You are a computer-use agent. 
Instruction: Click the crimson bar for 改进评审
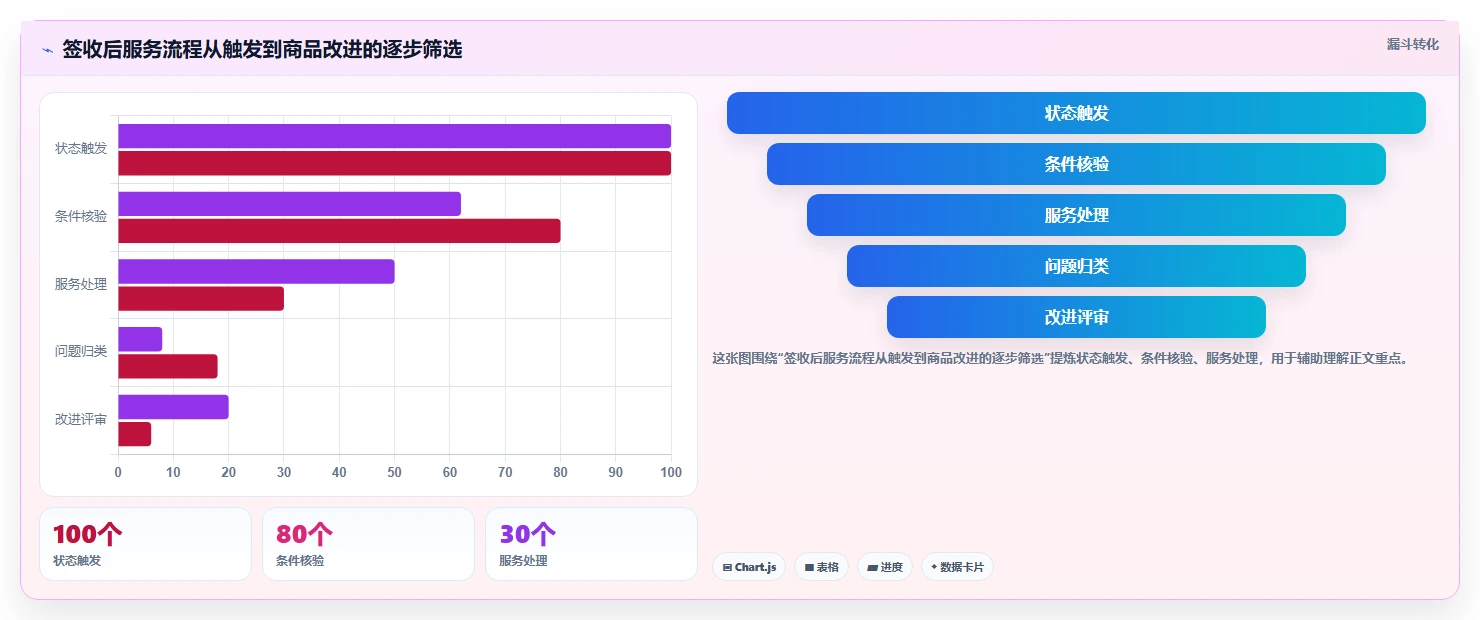pyautogui.click(x=134, y=434)
